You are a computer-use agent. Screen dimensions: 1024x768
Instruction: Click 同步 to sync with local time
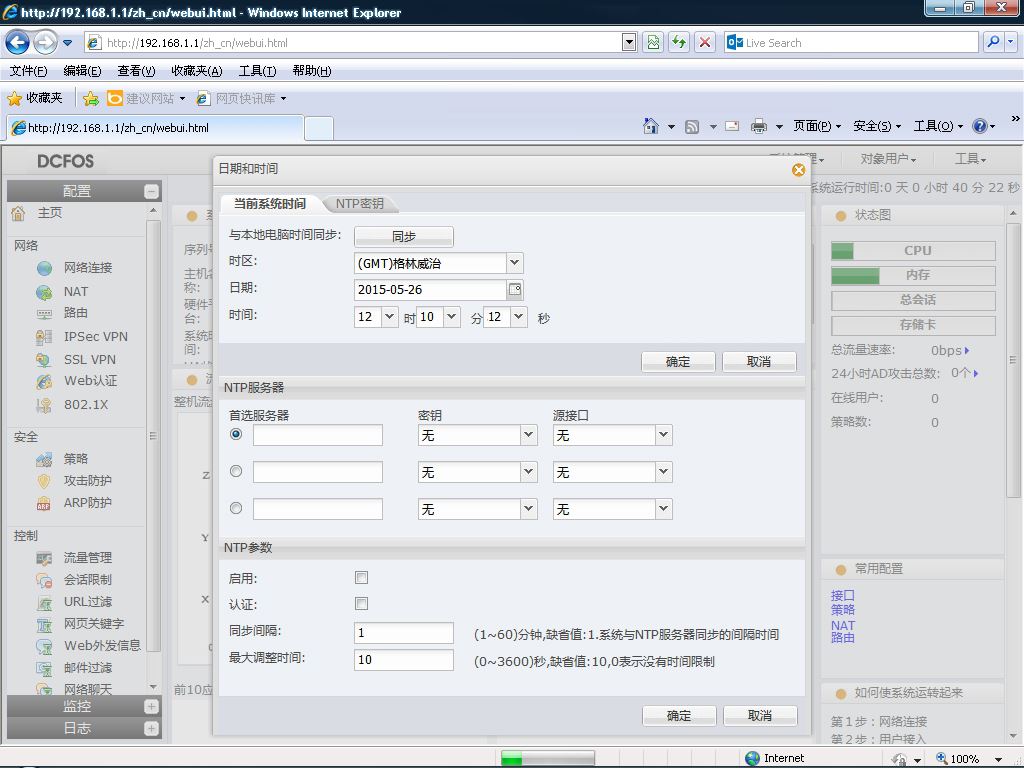pyautogui.click(x=404, y=236)
